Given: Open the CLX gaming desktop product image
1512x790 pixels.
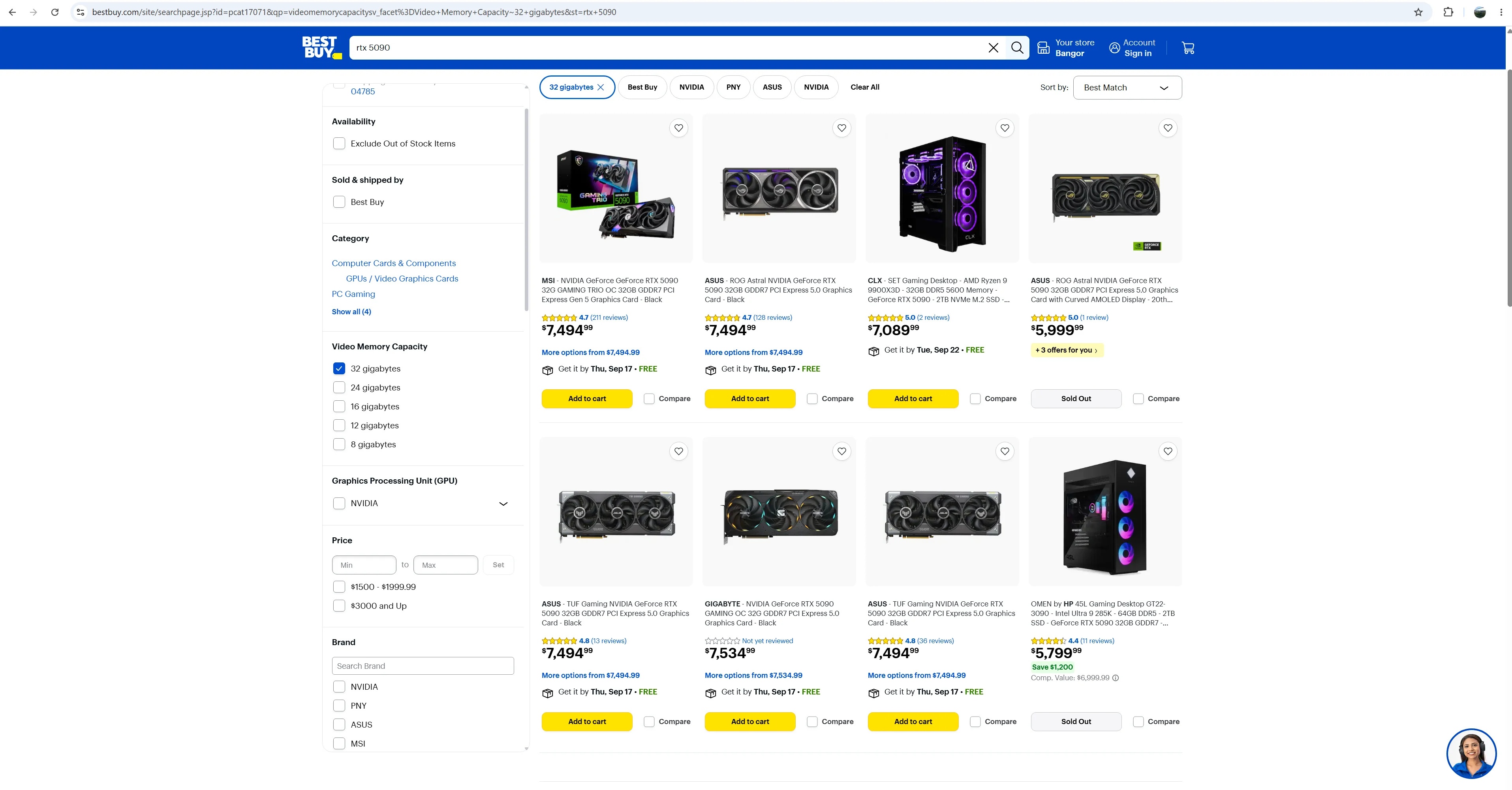Looking at the screenshot, I should click(x=942, y=188).
